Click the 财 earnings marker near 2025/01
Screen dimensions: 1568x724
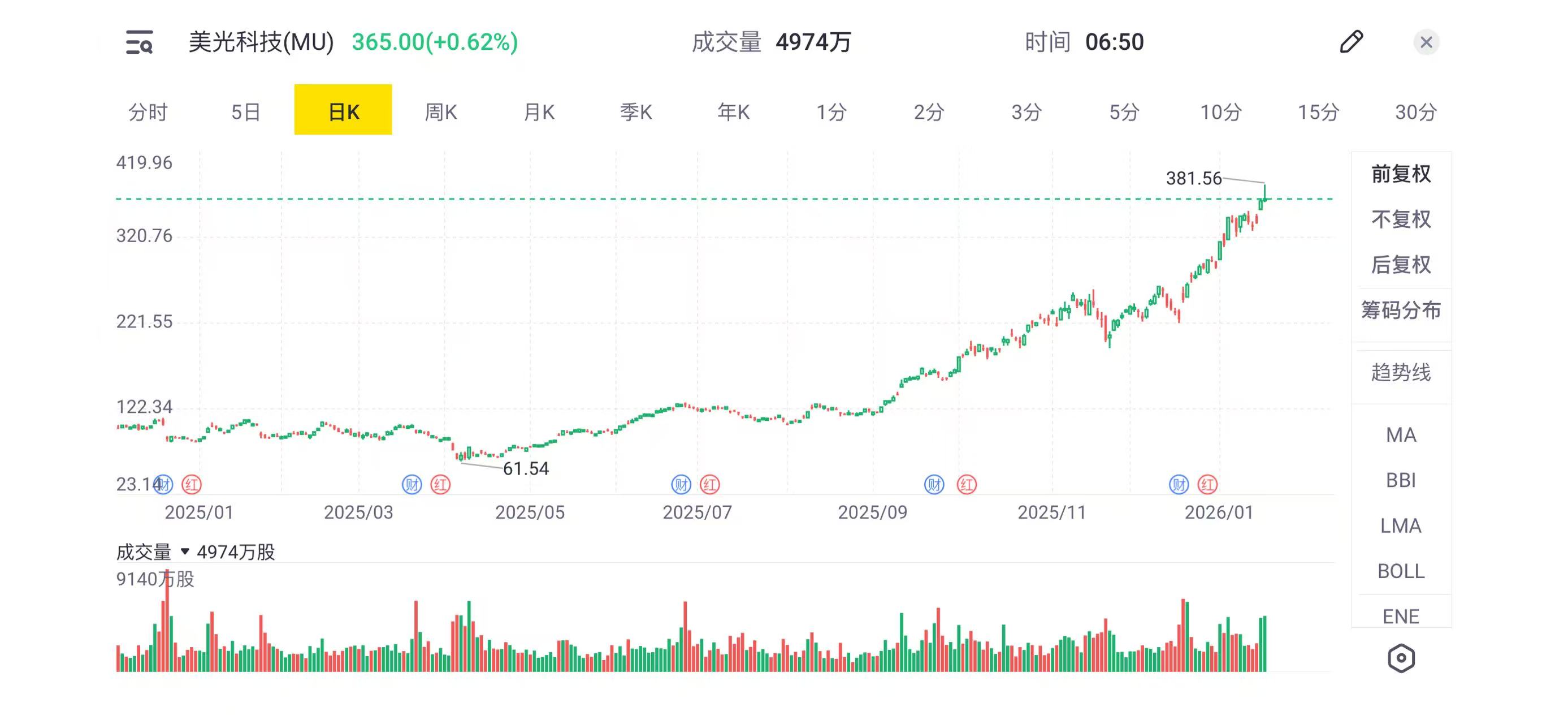click(163, 485)
